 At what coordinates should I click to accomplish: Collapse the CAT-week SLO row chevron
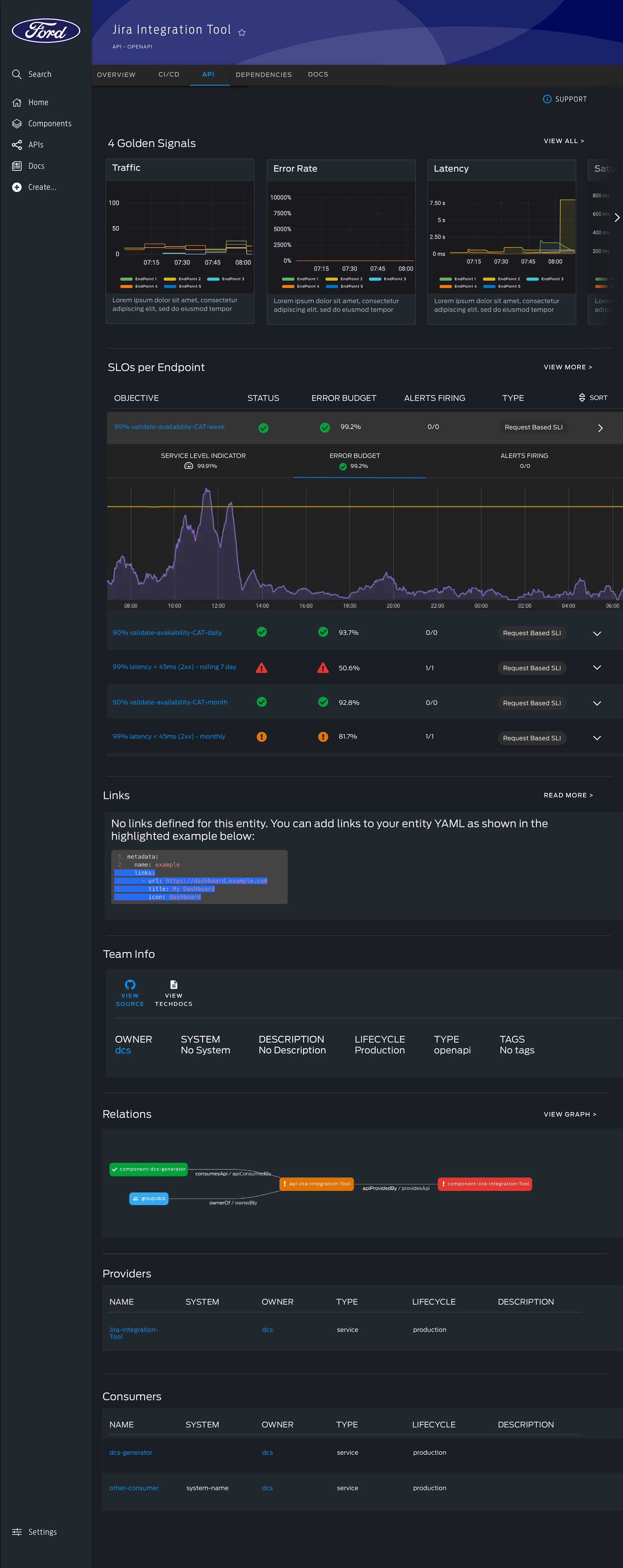(600, 428)
